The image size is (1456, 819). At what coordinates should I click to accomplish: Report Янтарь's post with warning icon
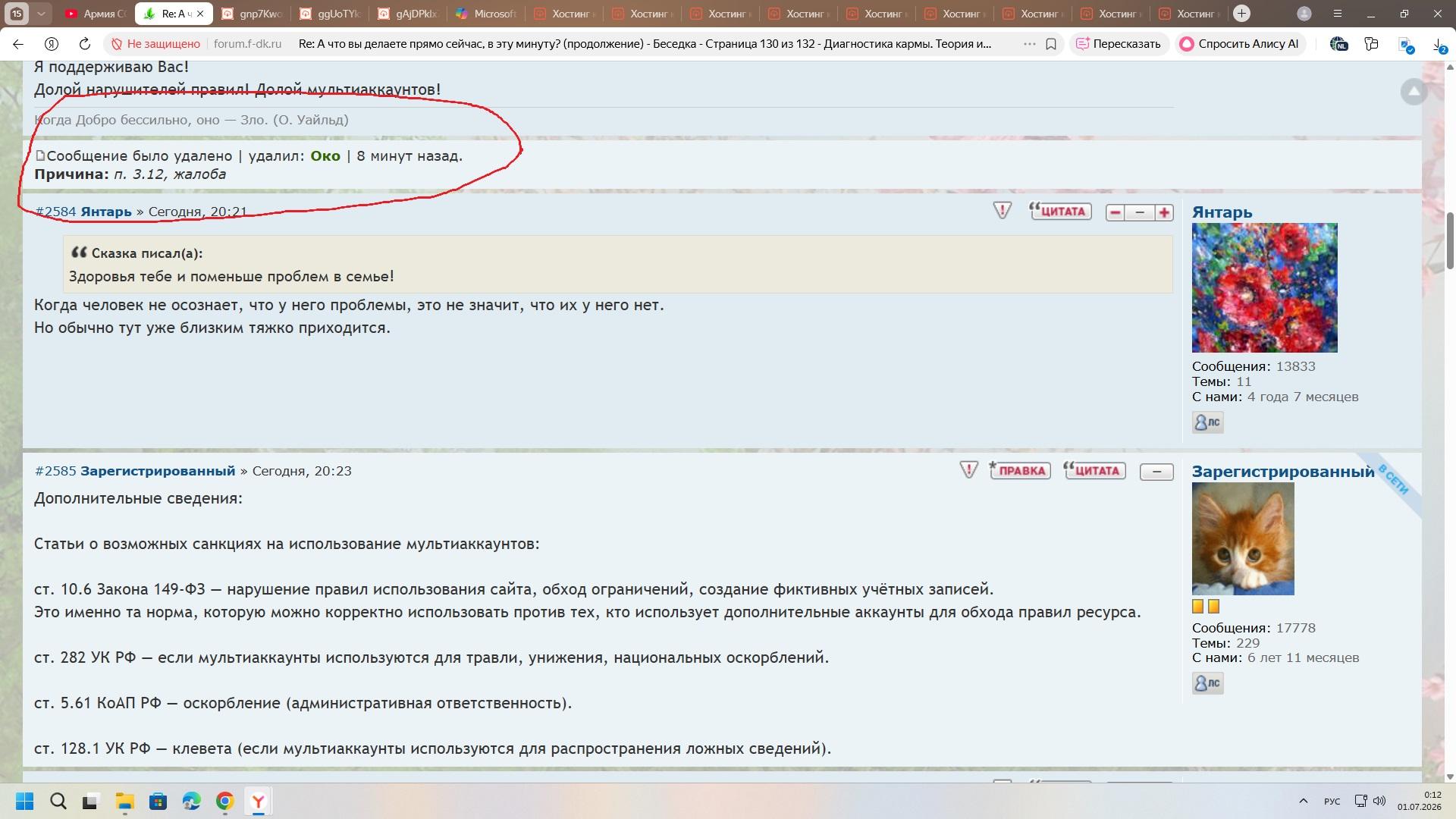point(1002,211)
